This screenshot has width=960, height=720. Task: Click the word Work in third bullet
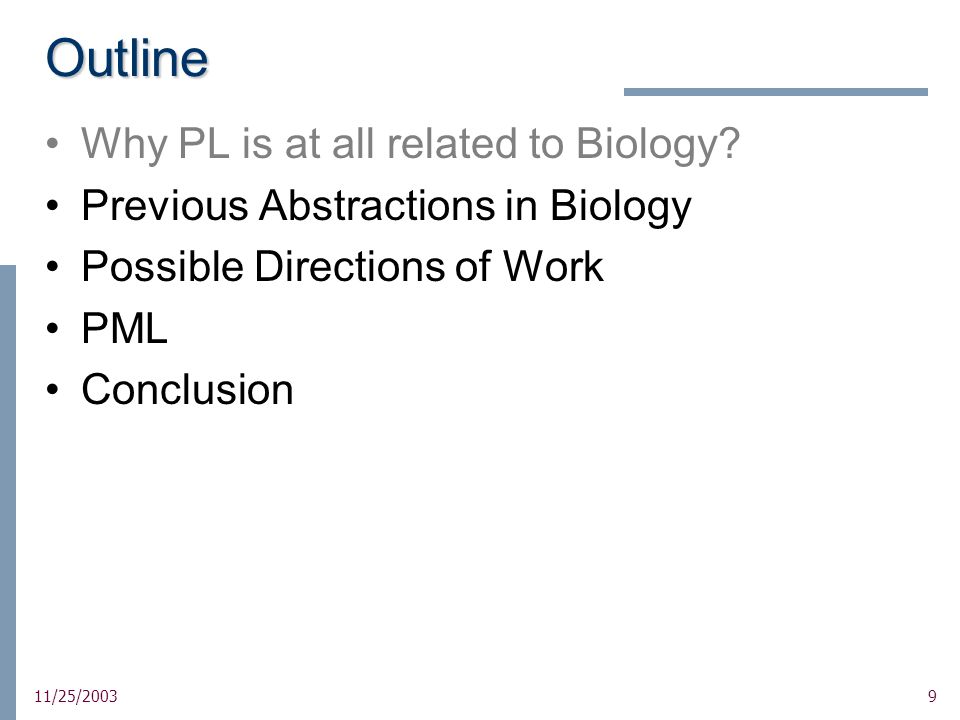[553, 266]
